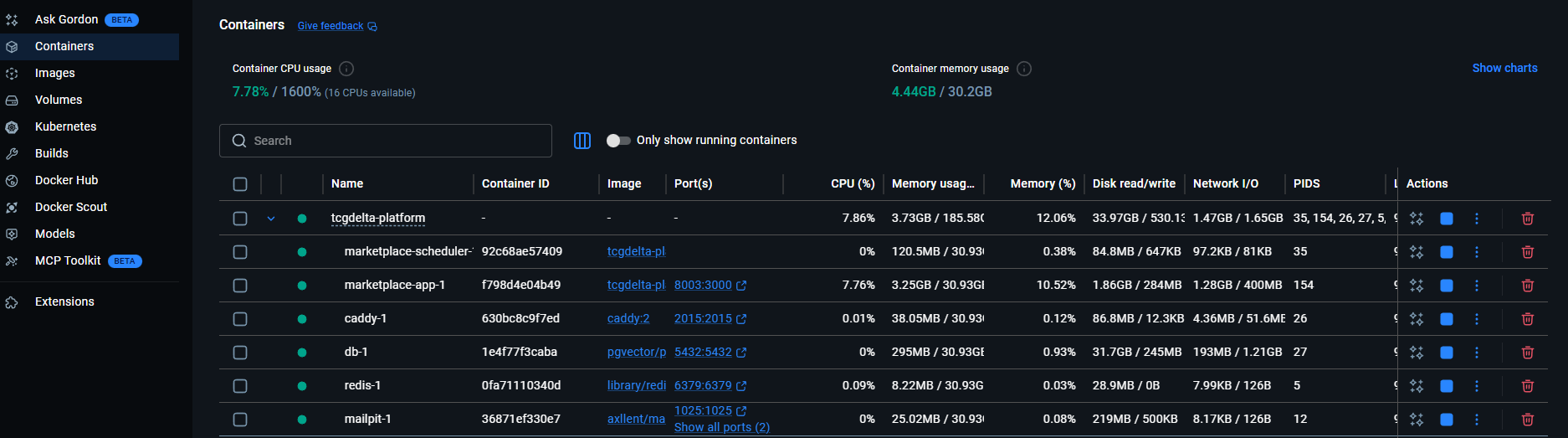Stop the mailpit-1 container
Image resolution: width=1568 pixels, height=438 pixels.
(1446, 420)
